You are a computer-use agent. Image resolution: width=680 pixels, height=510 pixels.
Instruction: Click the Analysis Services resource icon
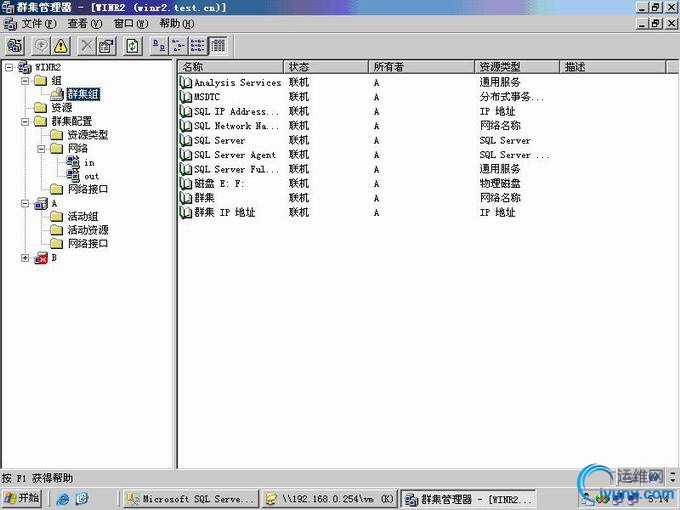click(186, 82)
